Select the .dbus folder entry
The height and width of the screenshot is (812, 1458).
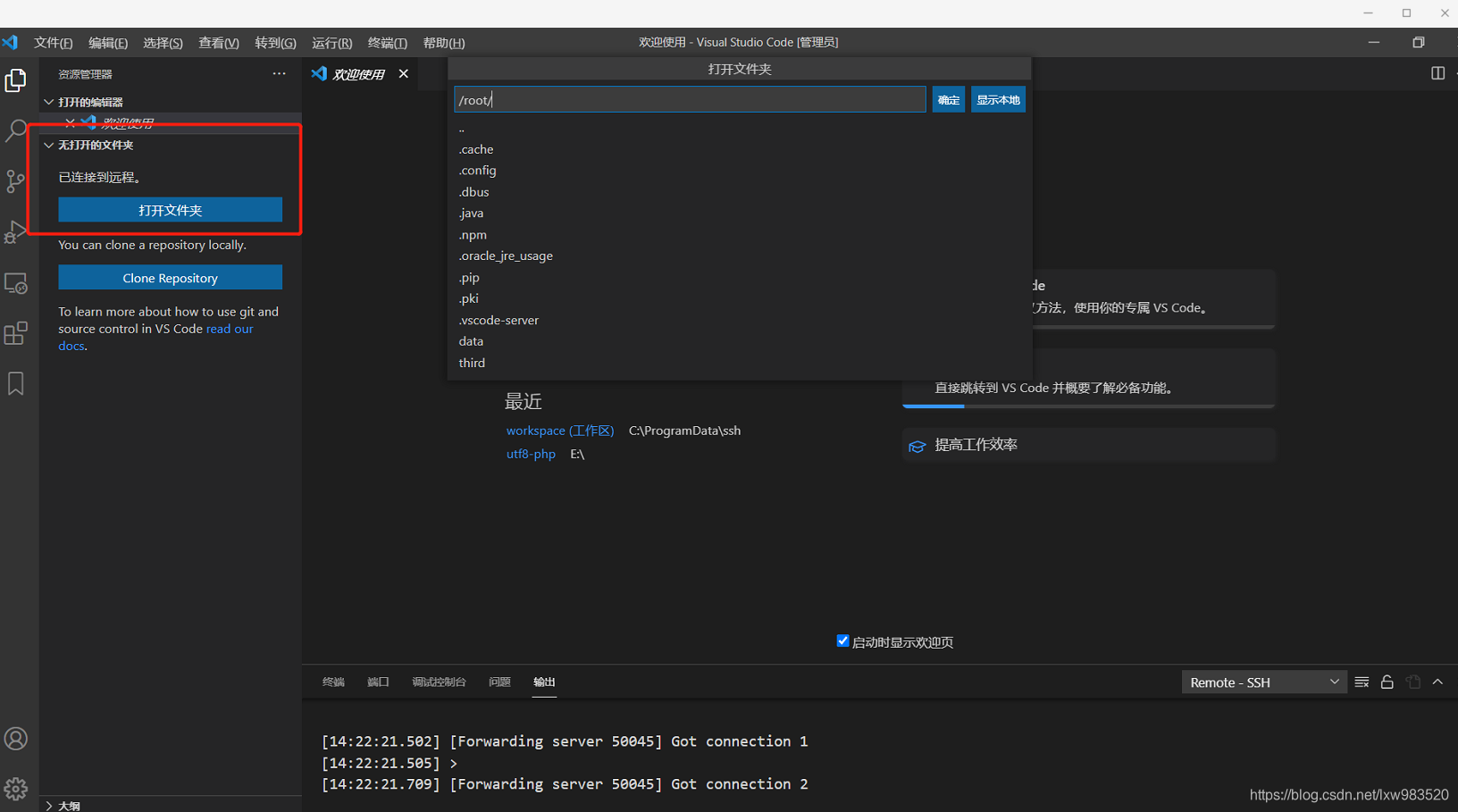click(740, 192)
